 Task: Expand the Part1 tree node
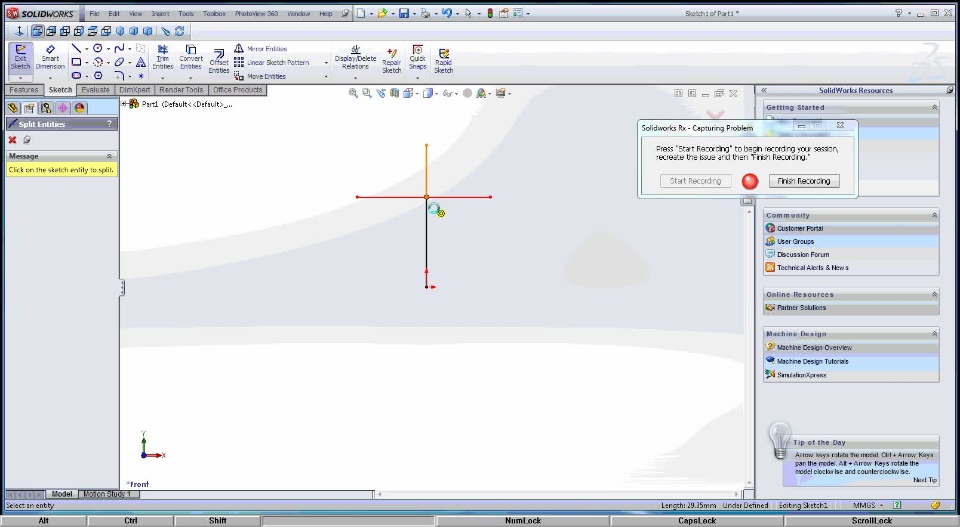pyautogui.click(x=124, y=104)
